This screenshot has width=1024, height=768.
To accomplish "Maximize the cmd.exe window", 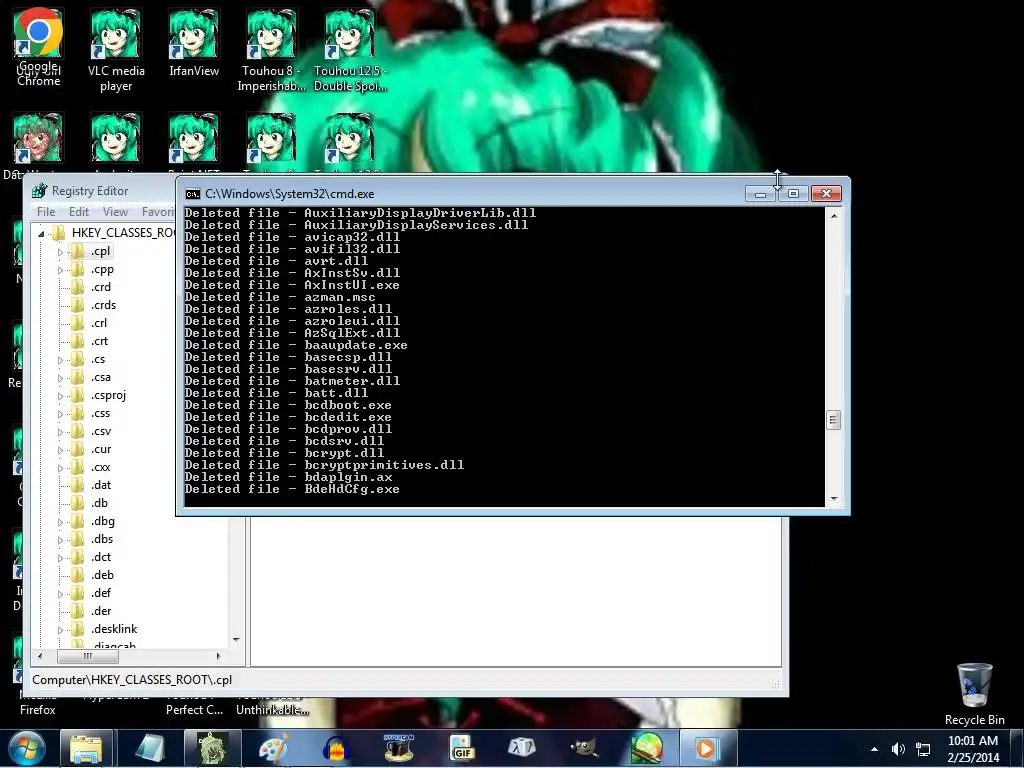I will click(793, 194).
